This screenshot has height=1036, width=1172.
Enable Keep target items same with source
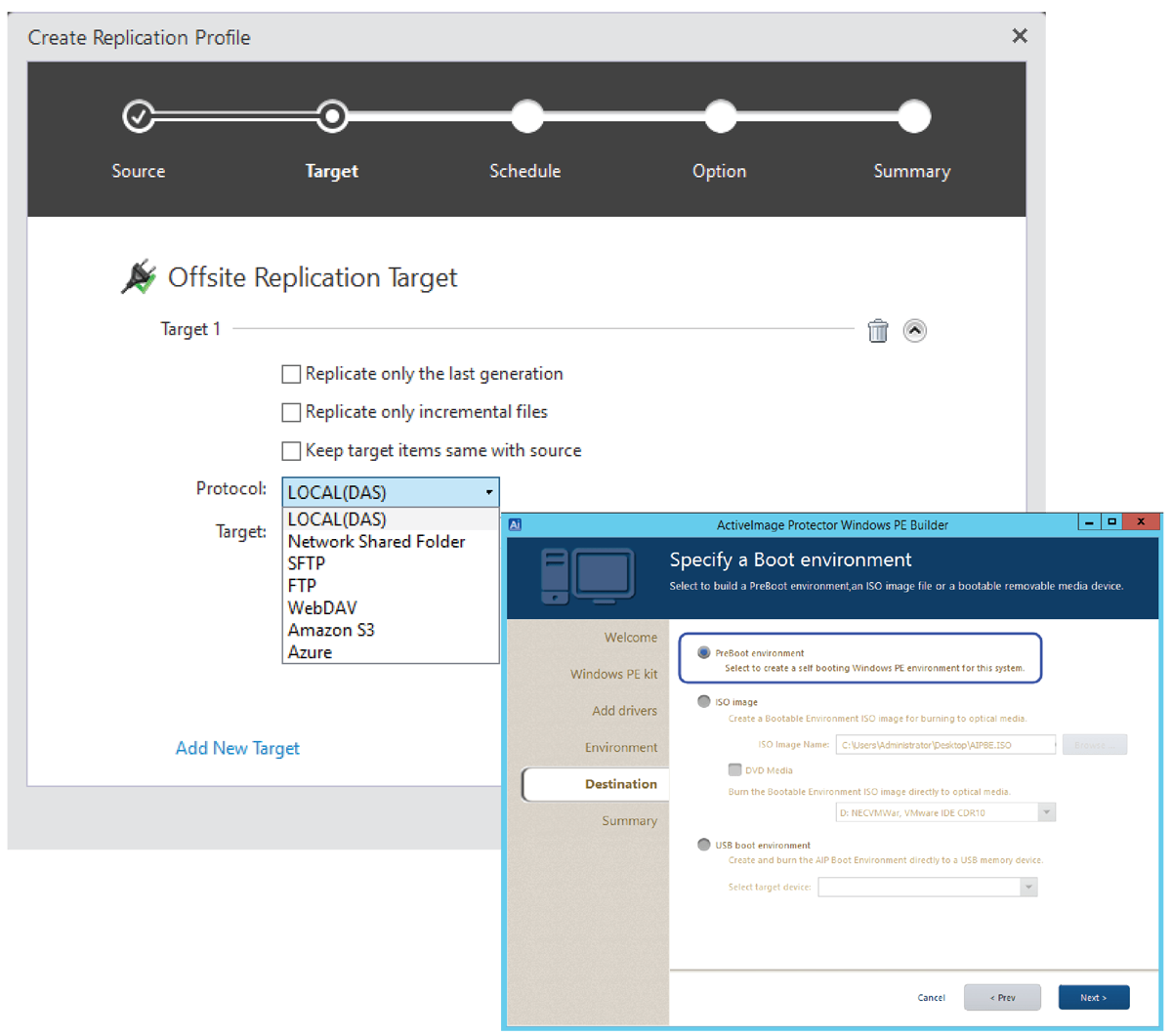pyautogui.click(x=291, y=450)
